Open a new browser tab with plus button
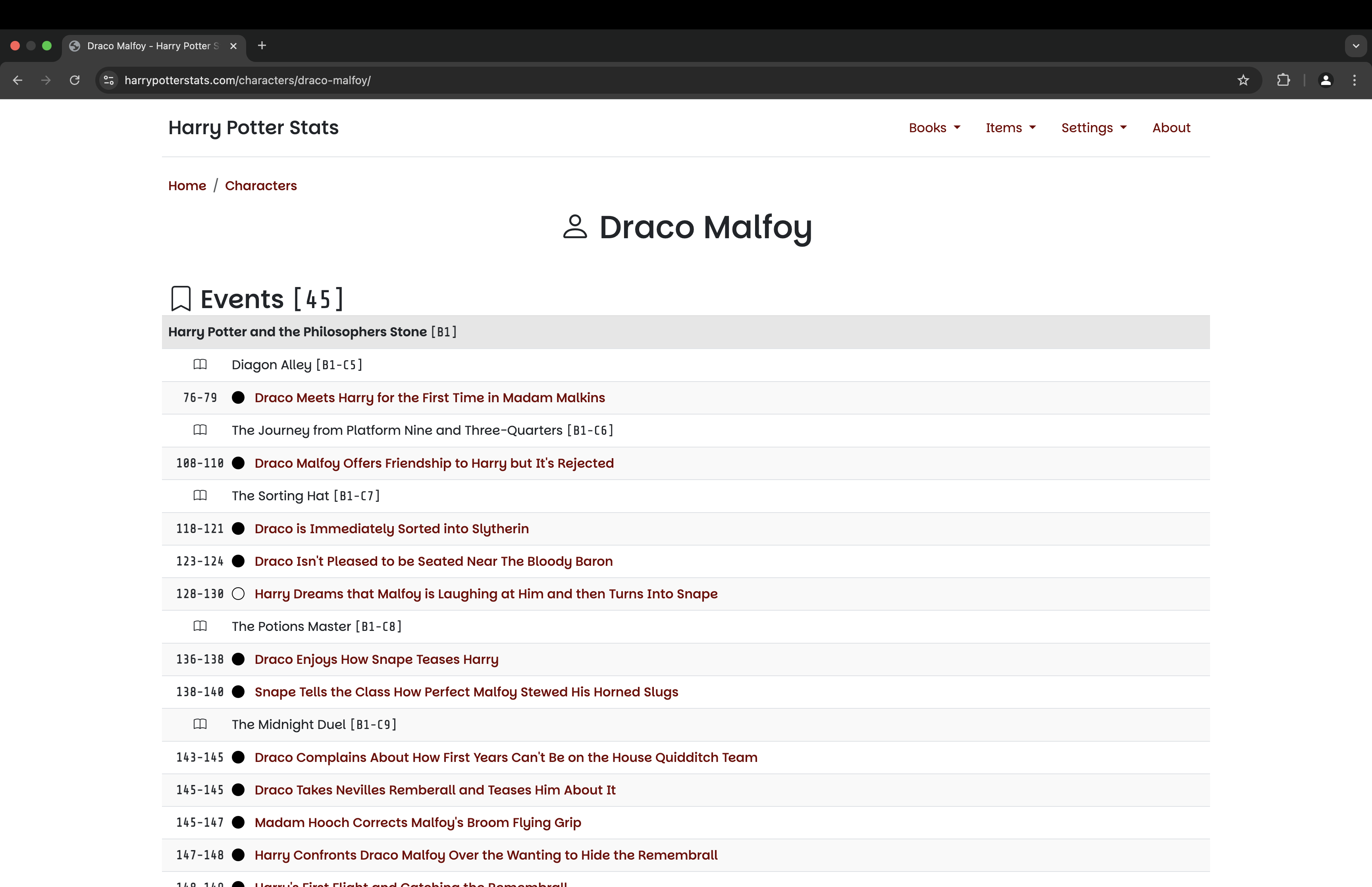This screenshot has width=1372, height=887. click(262, 46)
